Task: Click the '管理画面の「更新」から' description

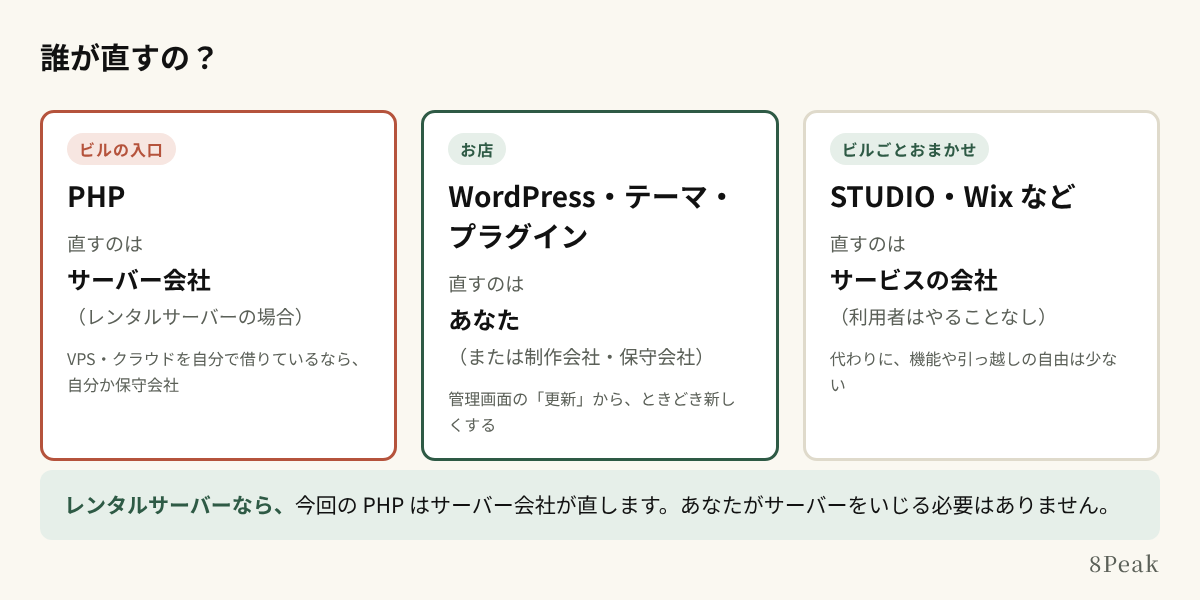Action: pos(592,412)
